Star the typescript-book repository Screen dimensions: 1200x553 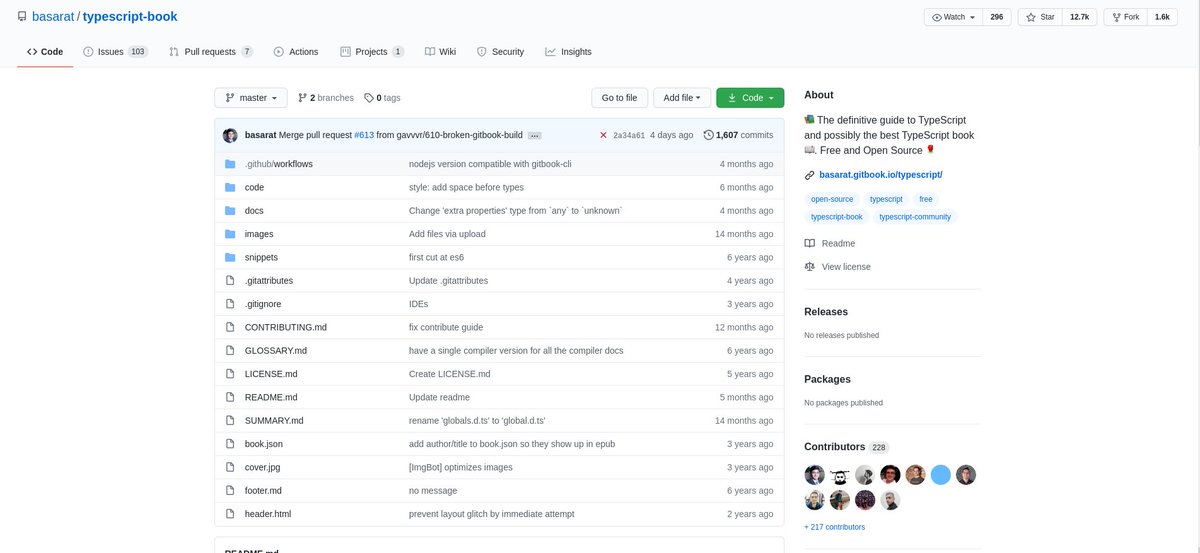click(1041, 17)
